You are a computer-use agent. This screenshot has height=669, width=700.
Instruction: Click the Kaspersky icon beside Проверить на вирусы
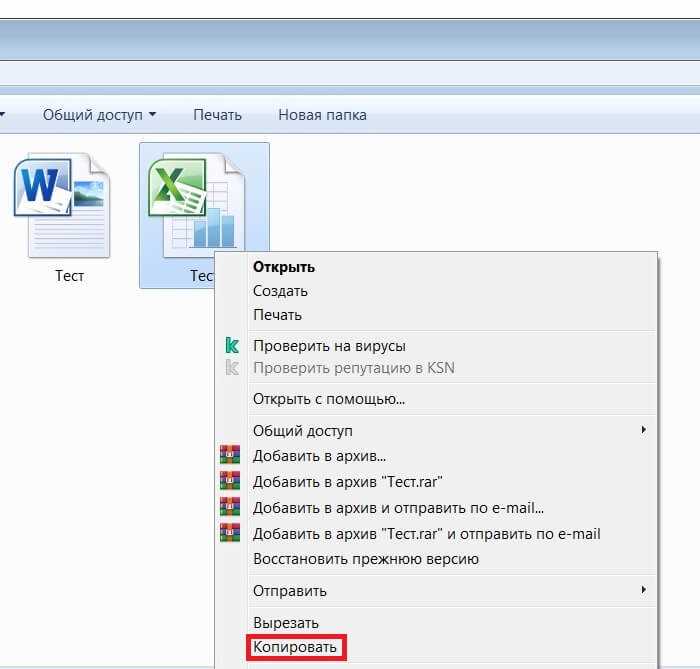coord(232,345)
